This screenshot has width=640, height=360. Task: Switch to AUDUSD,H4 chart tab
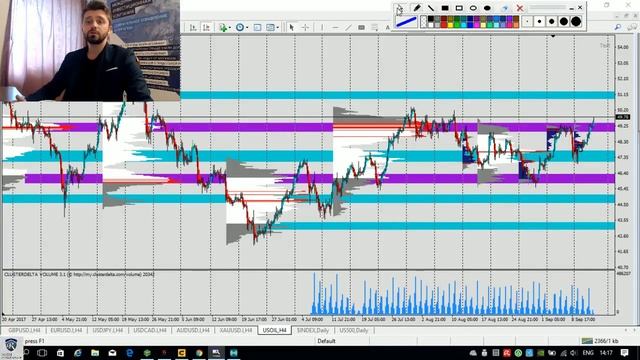click(x=193, y=330)
